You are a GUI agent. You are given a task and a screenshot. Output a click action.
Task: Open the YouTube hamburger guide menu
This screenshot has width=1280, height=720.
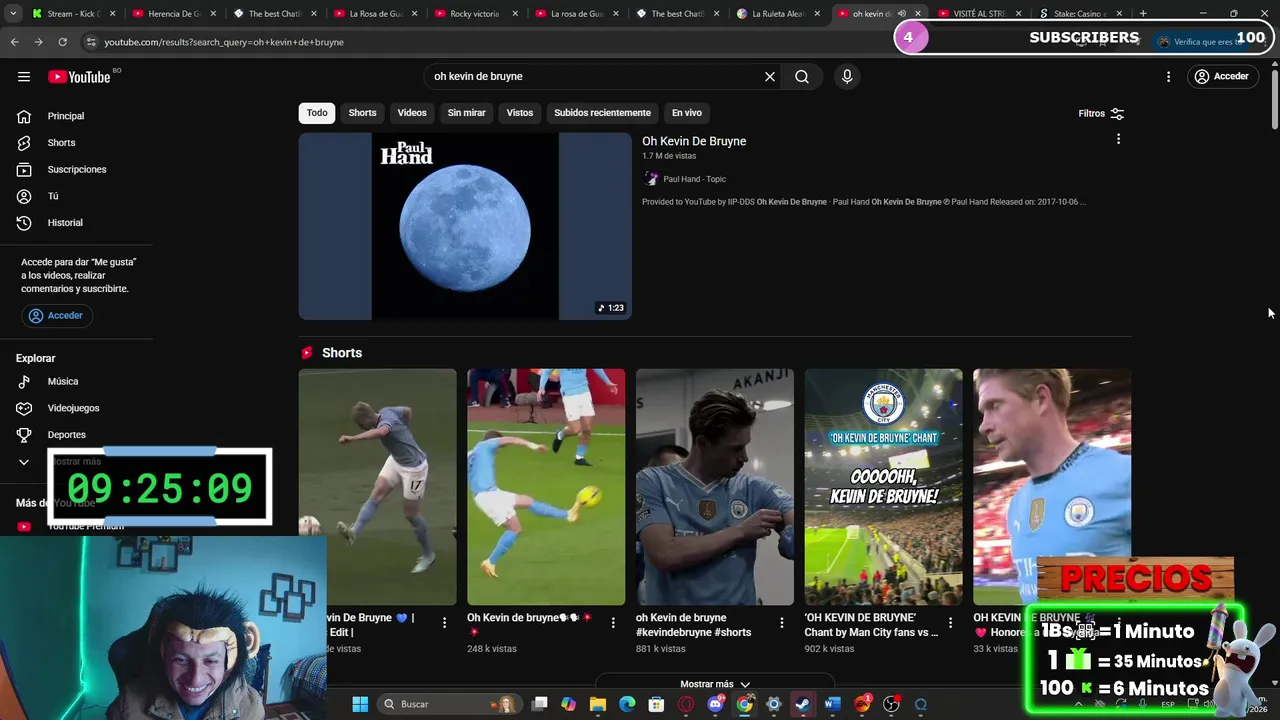tap(24, 76)
